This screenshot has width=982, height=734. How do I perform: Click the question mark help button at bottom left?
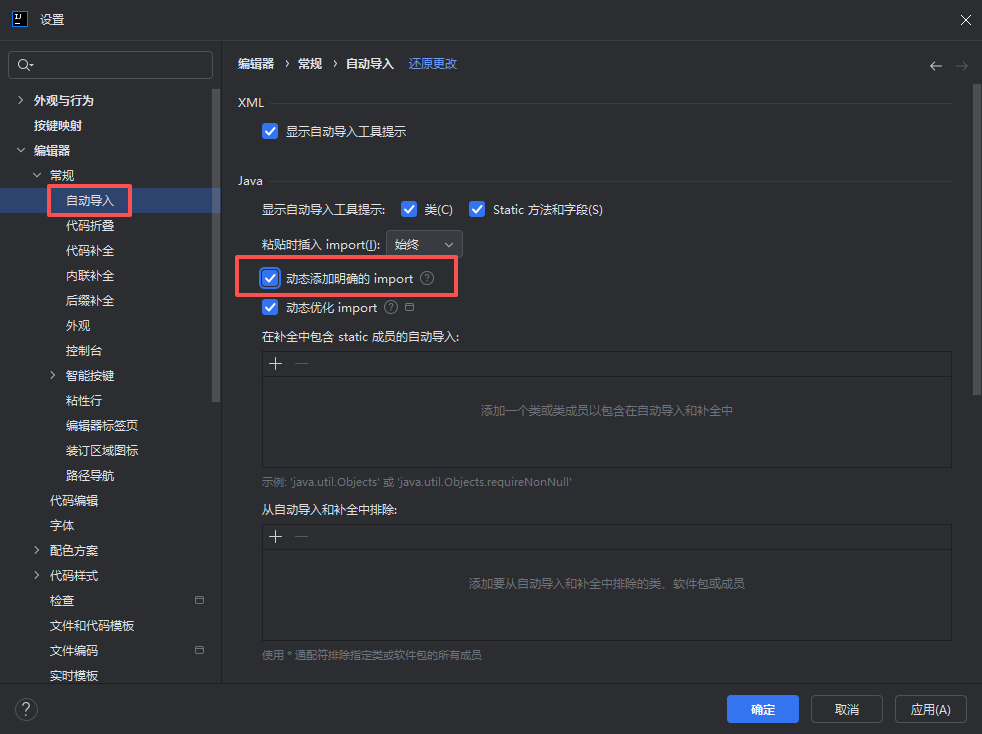click(x=26, y=709)
